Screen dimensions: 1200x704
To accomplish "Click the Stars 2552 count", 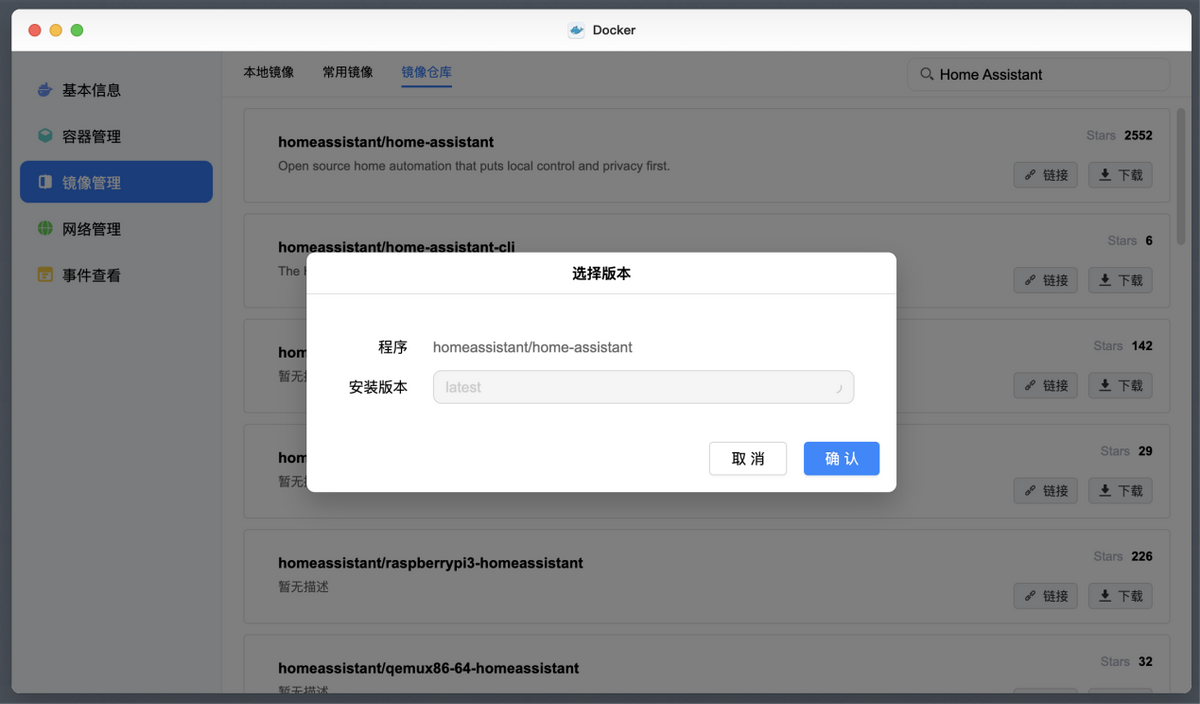I will pyautogui.click(x=1119, y=135).
